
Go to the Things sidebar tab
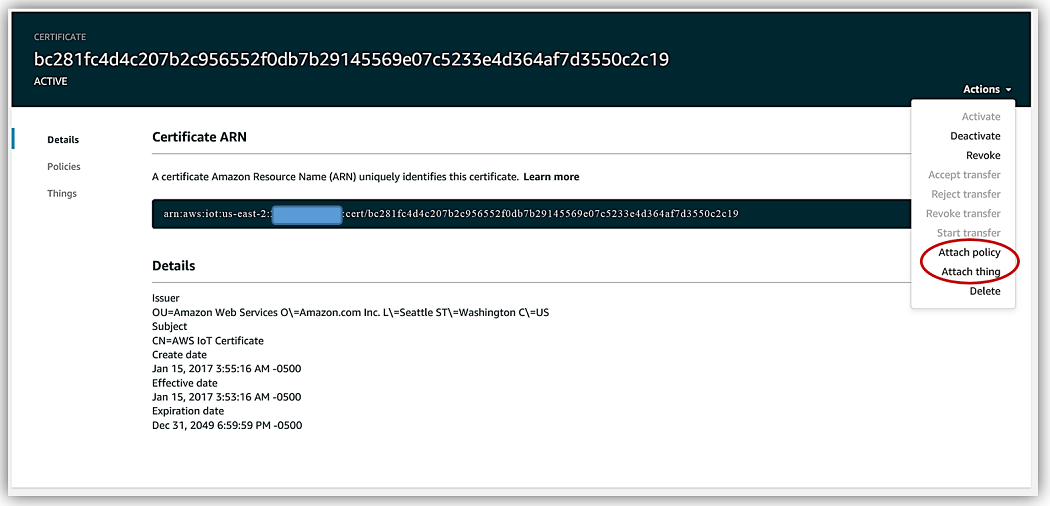tap(62, 194)
